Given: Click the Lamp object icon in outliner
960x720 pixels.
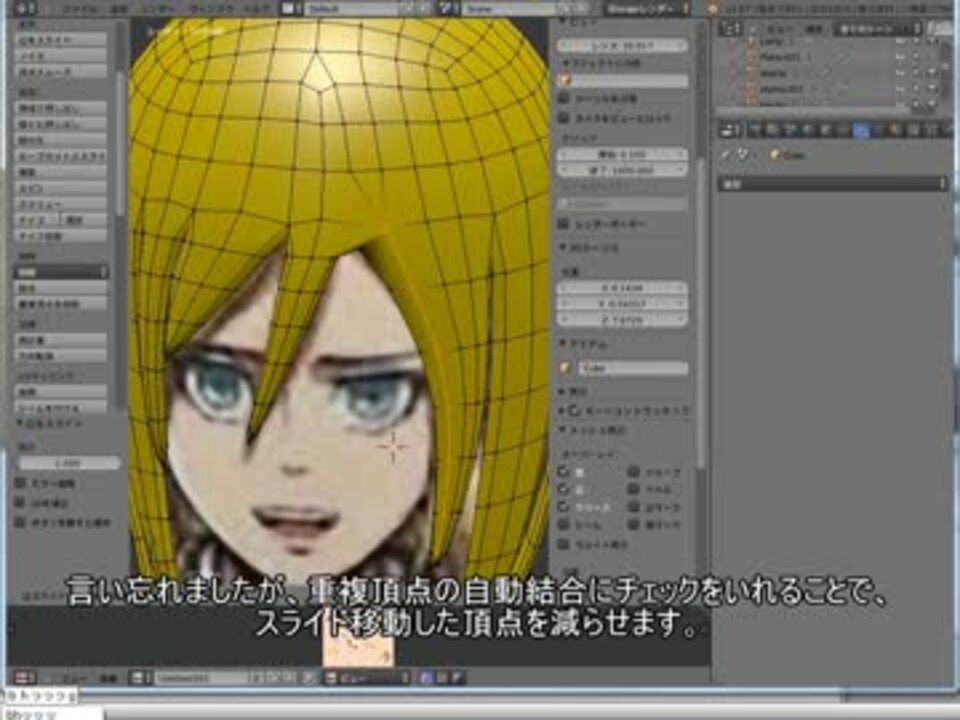Looking at the screenshot, I should (x=751, y=42).
